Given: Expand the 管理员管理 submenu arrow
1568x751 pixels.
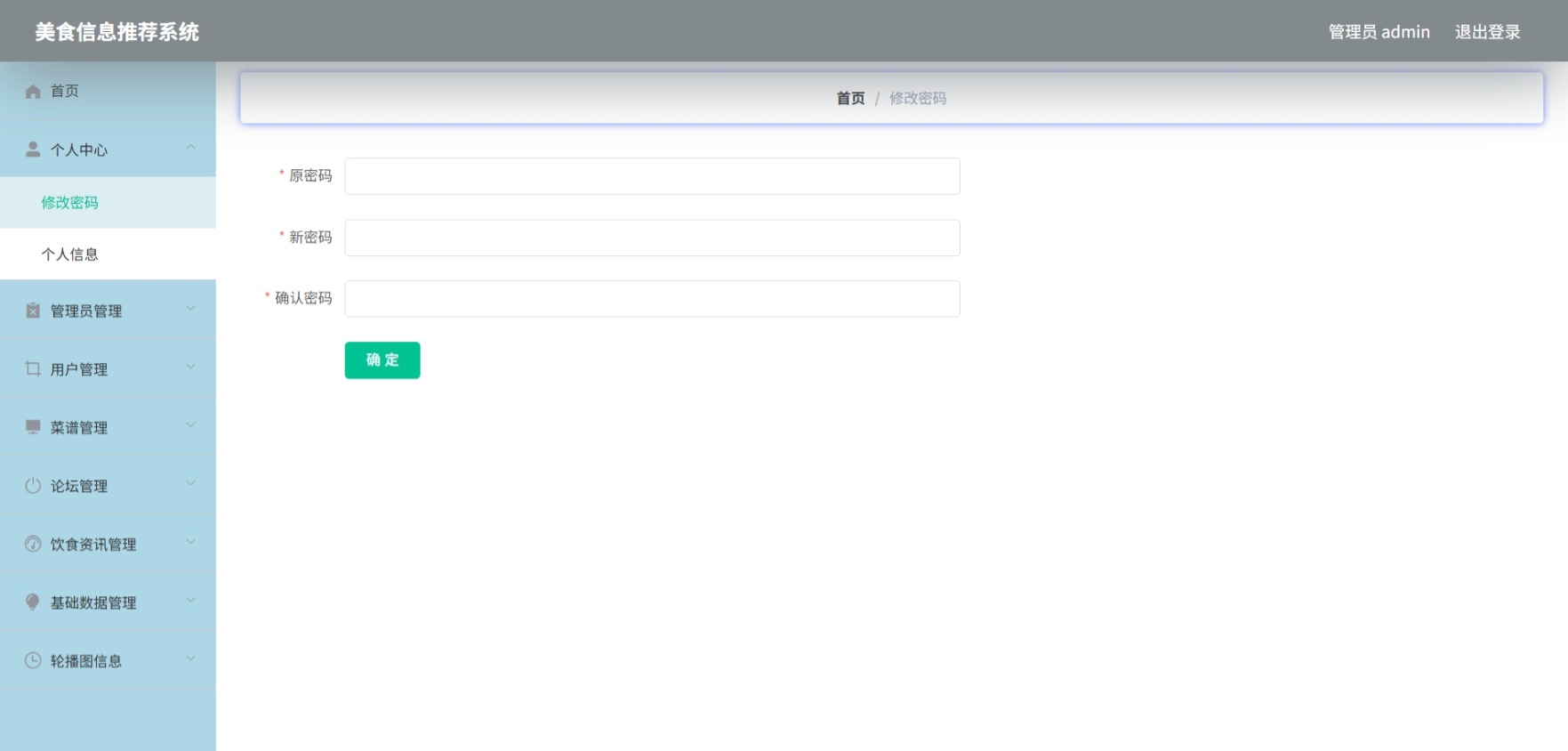Looking at the screenshot, I should pyautogui.click(x=190, y=309).
